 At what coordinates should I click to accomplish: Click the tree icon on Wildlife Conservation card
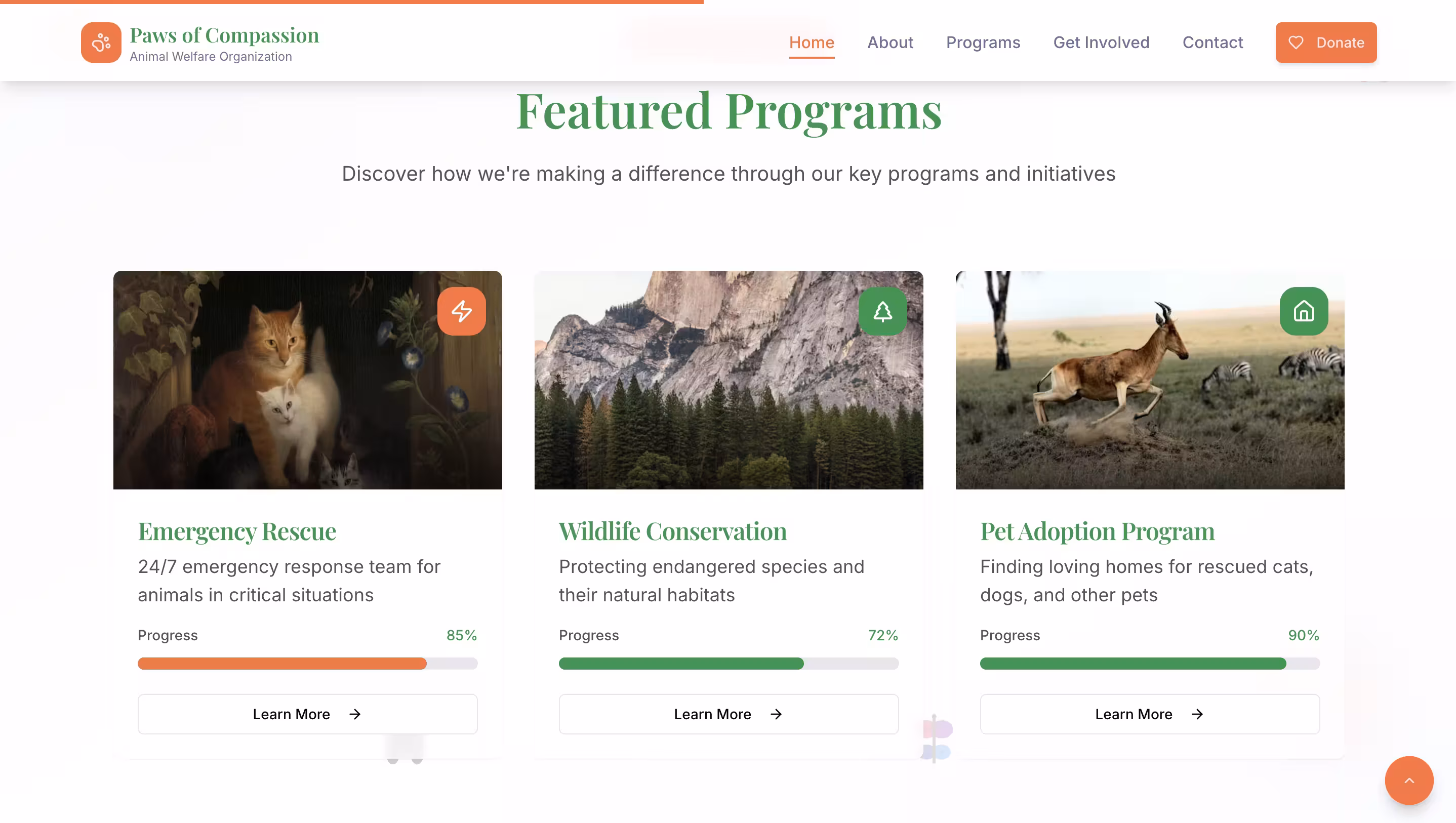[882, 311]
